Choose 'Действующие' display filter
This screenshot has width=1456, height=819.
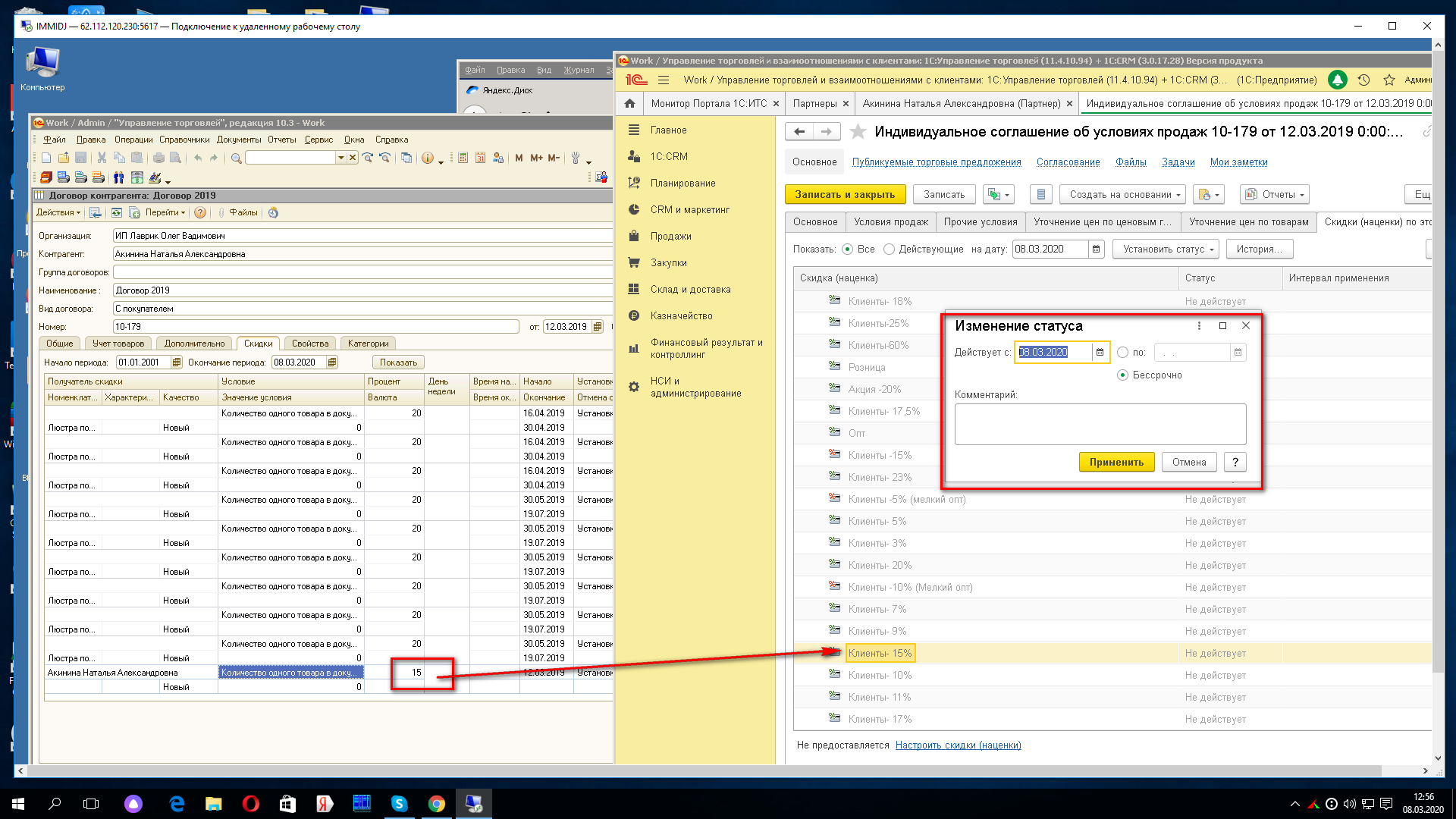coord(890,249)
